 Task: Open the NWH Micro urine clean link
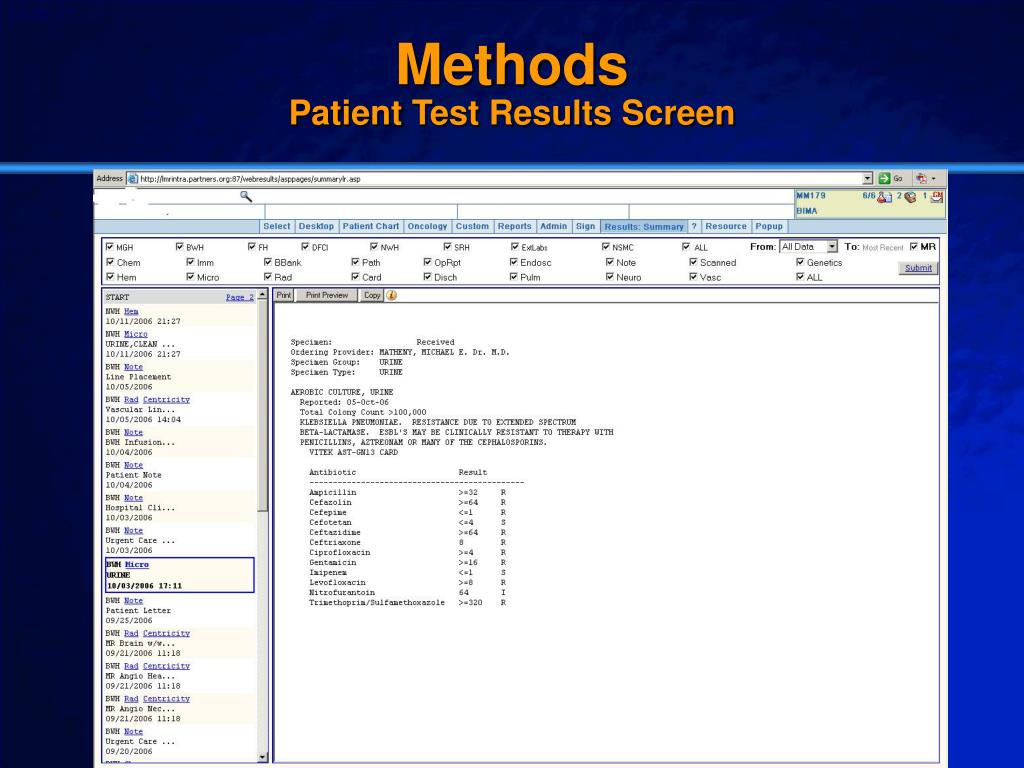coord(136,334)
